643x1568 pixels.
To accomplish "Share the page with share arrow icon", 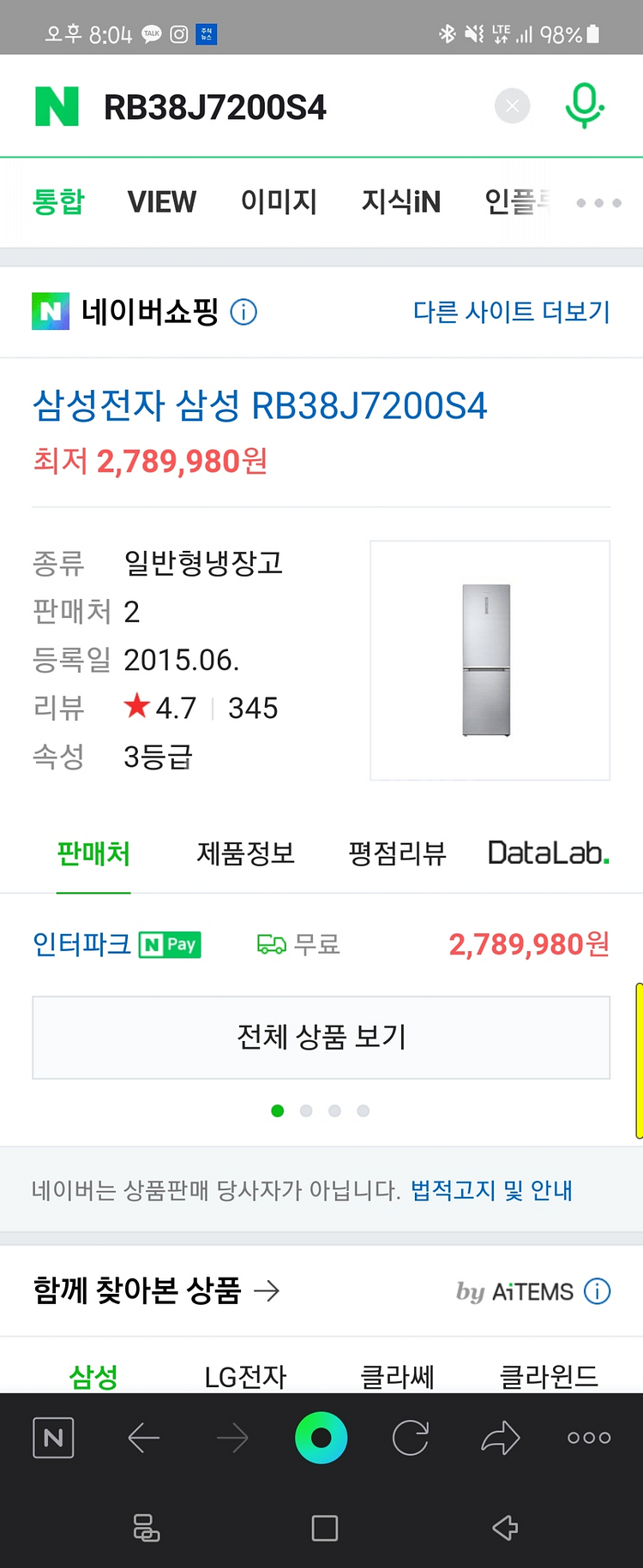I will coord(501,1437).
